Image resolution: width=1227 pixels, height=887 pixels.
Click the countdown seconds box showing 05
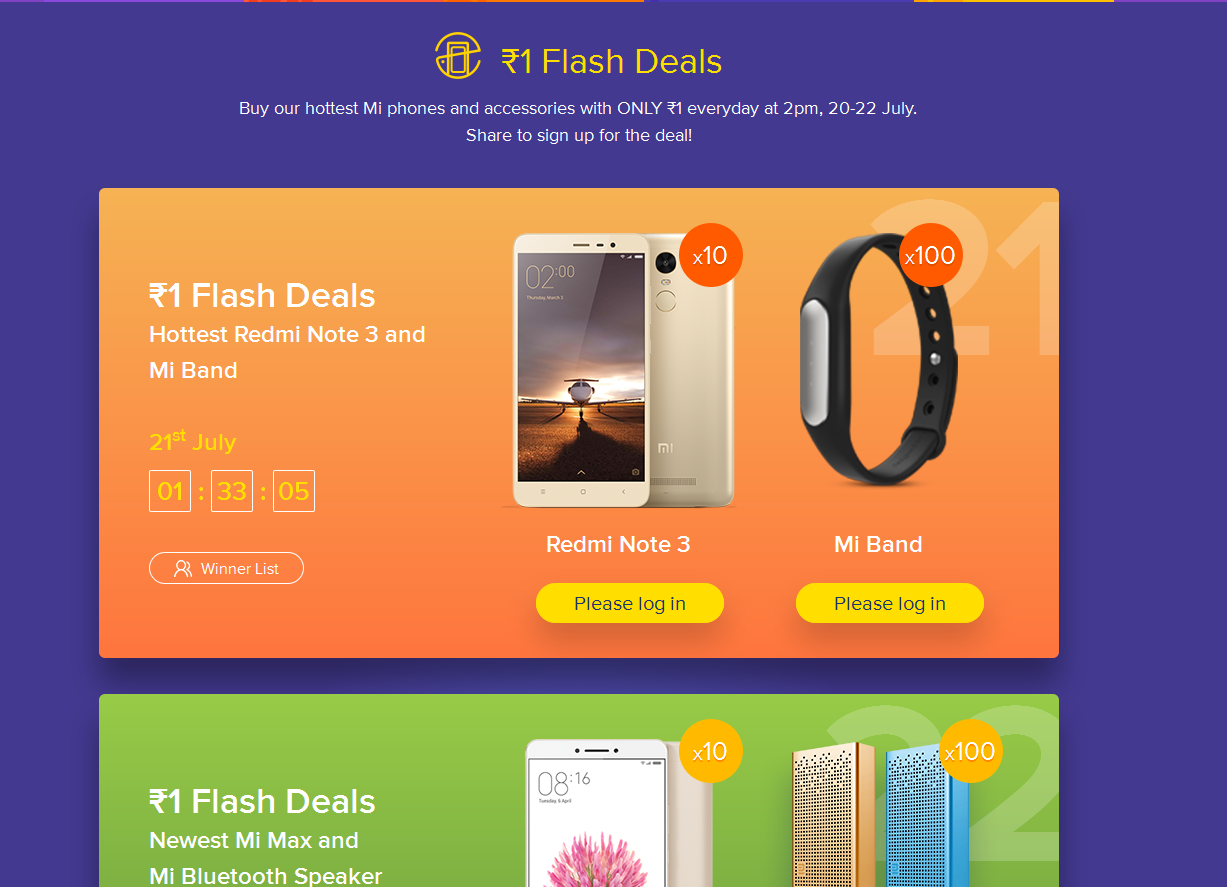tap(294, 491)
